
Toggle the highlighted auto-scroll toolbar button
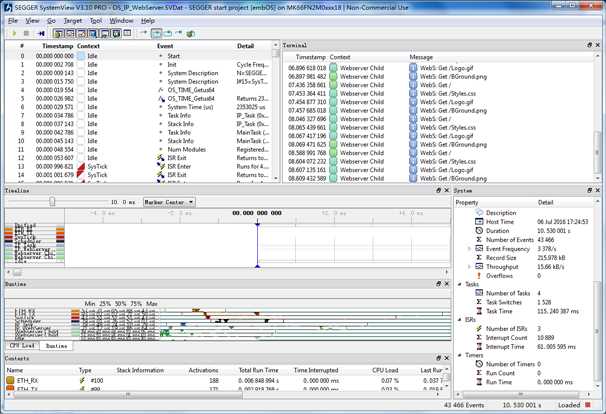tap(156, 33)
